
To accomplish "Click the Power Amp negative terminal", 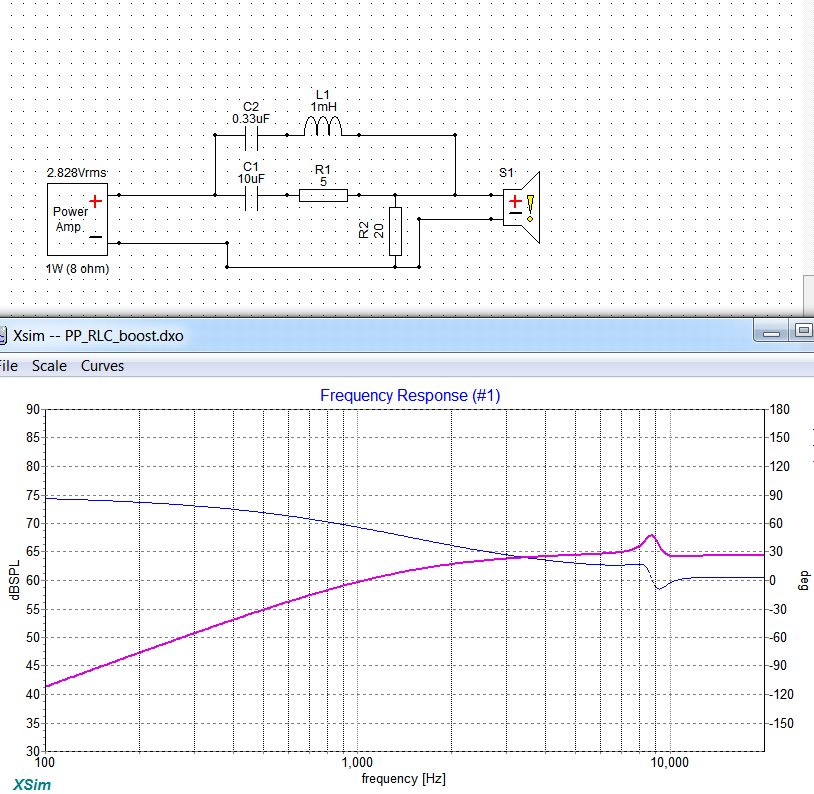I will [x=96, y=237].
